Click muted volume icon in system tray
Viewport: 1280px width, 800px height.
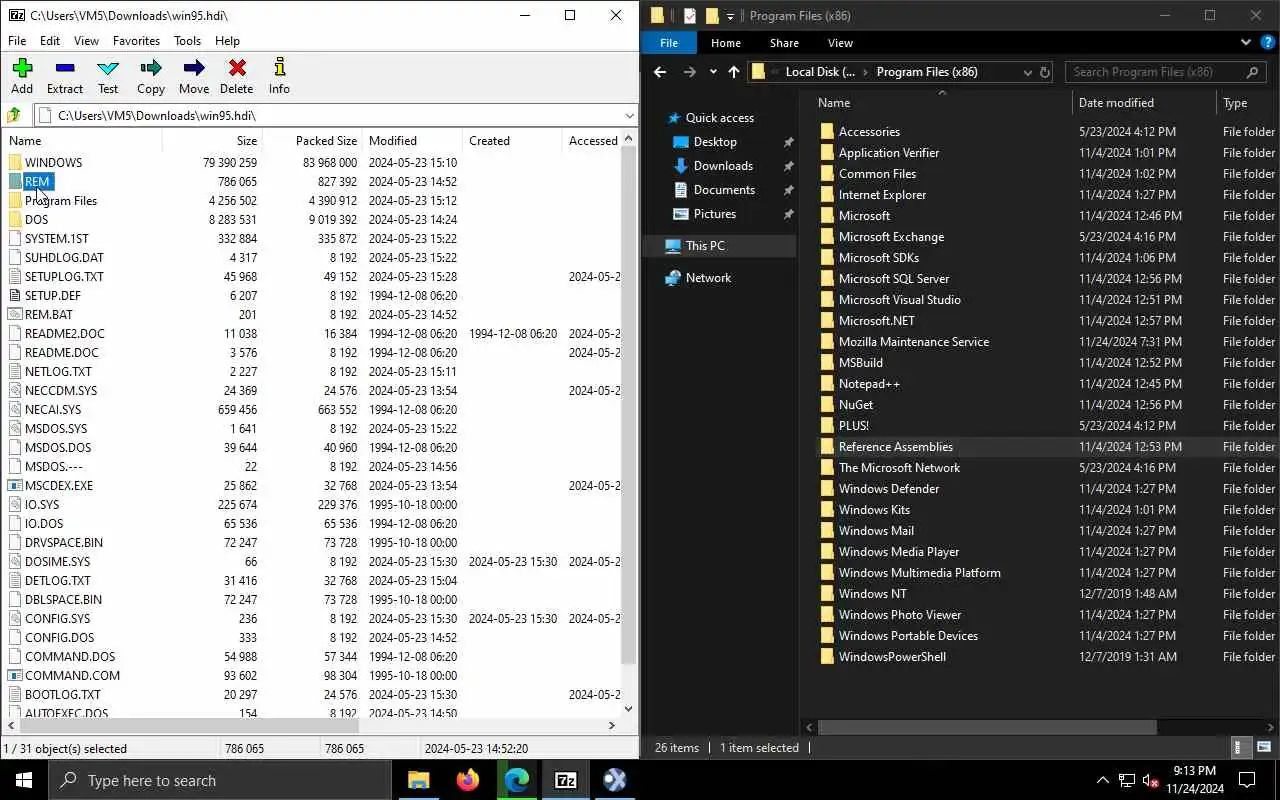click(1150, 780)
